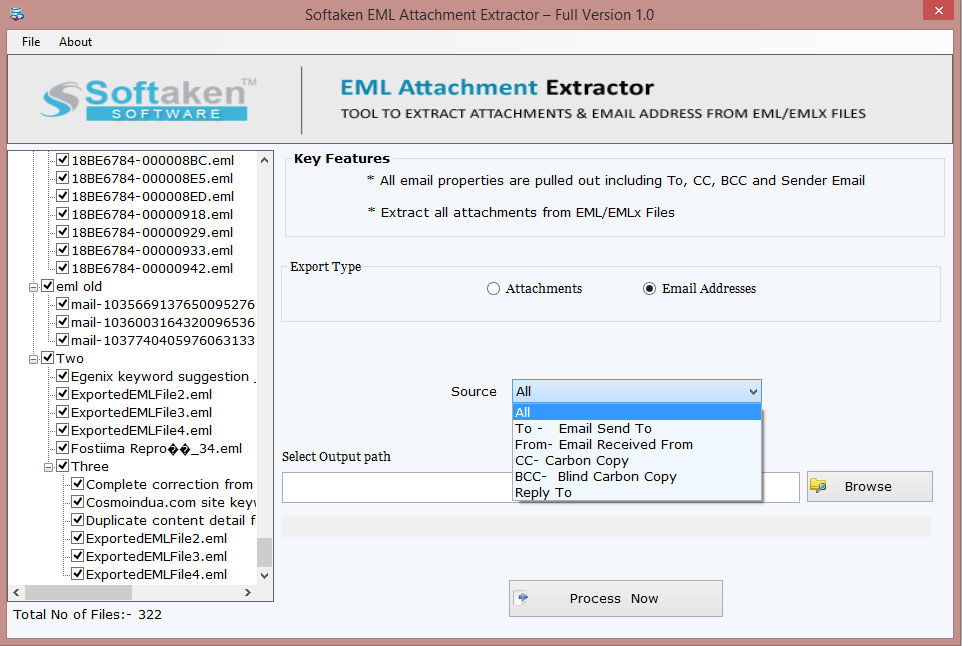Open the Source dropdown arrow
Image resolution: width=962 pixels, height=646 pixels.
pyautogui.click(x=752, y=392)
